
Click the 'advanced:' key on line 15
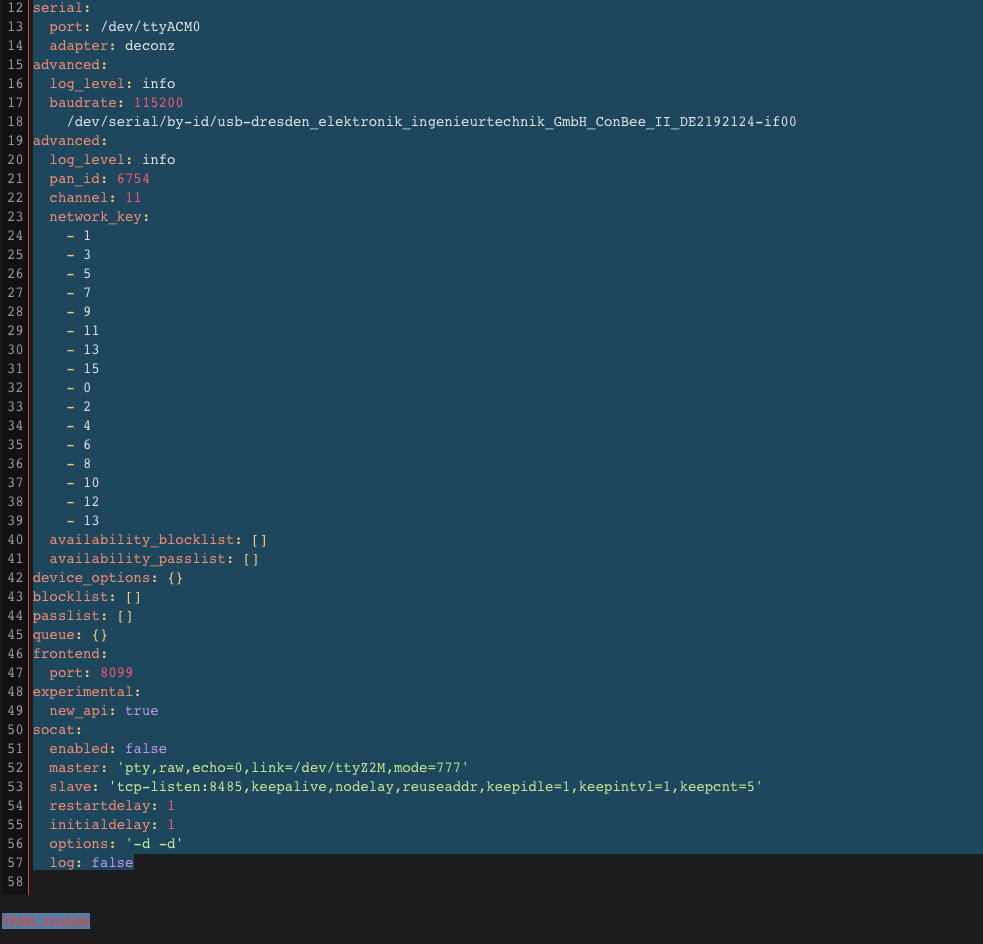click(x=70, y=65)
